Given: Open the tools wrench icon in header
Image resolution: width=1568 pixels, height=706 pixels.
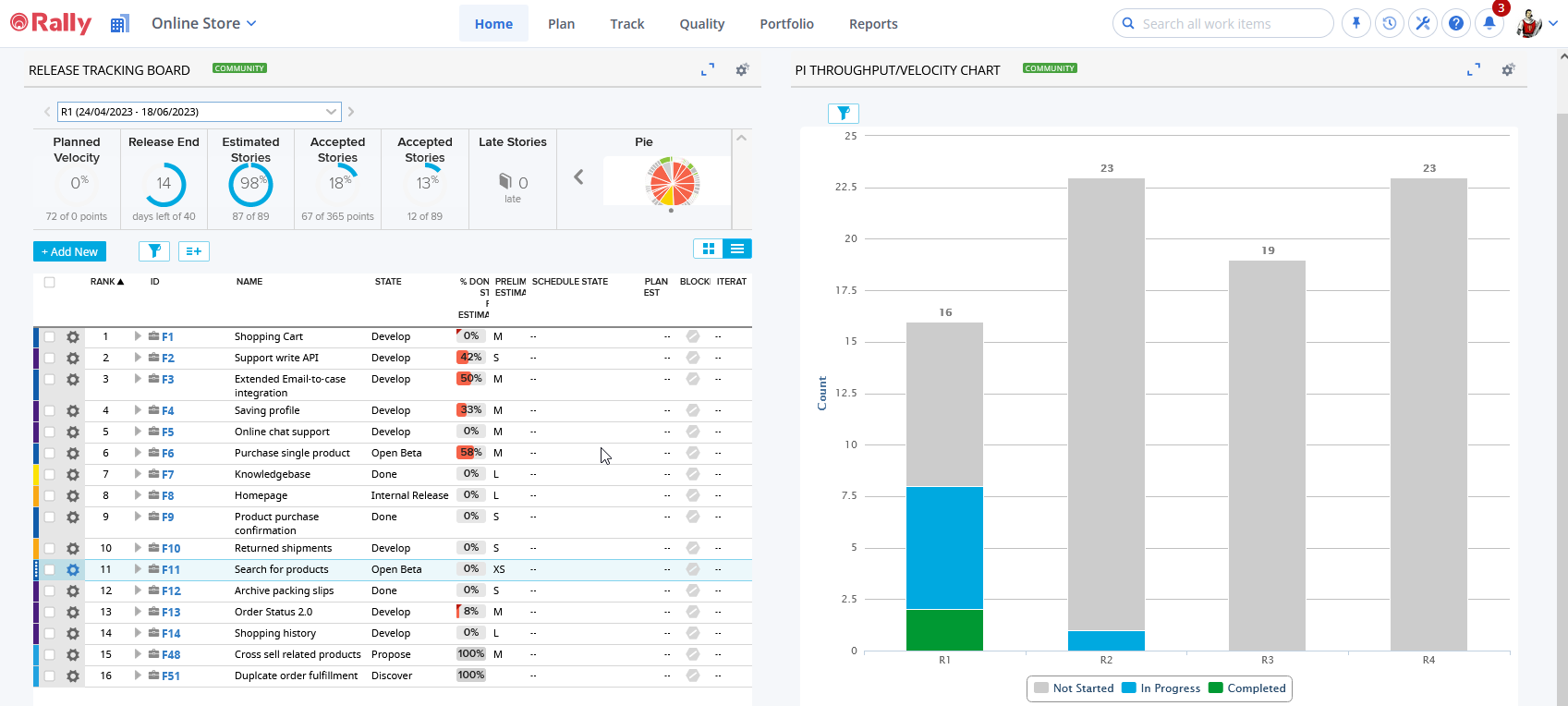Looking at the screenshot, I should pyautogui.click(x=1422, y=24).
